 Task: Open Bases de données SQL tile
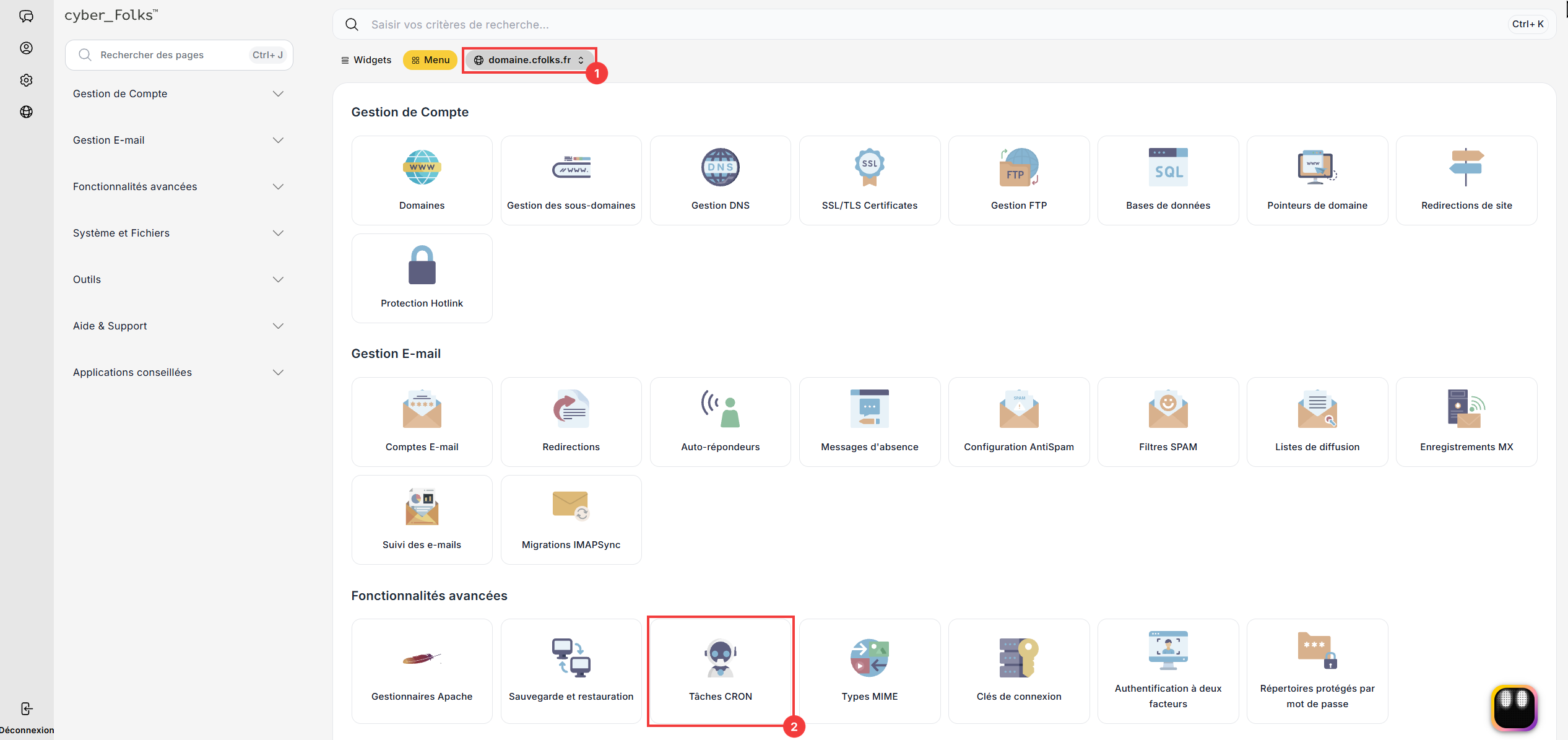[1167, 180]
